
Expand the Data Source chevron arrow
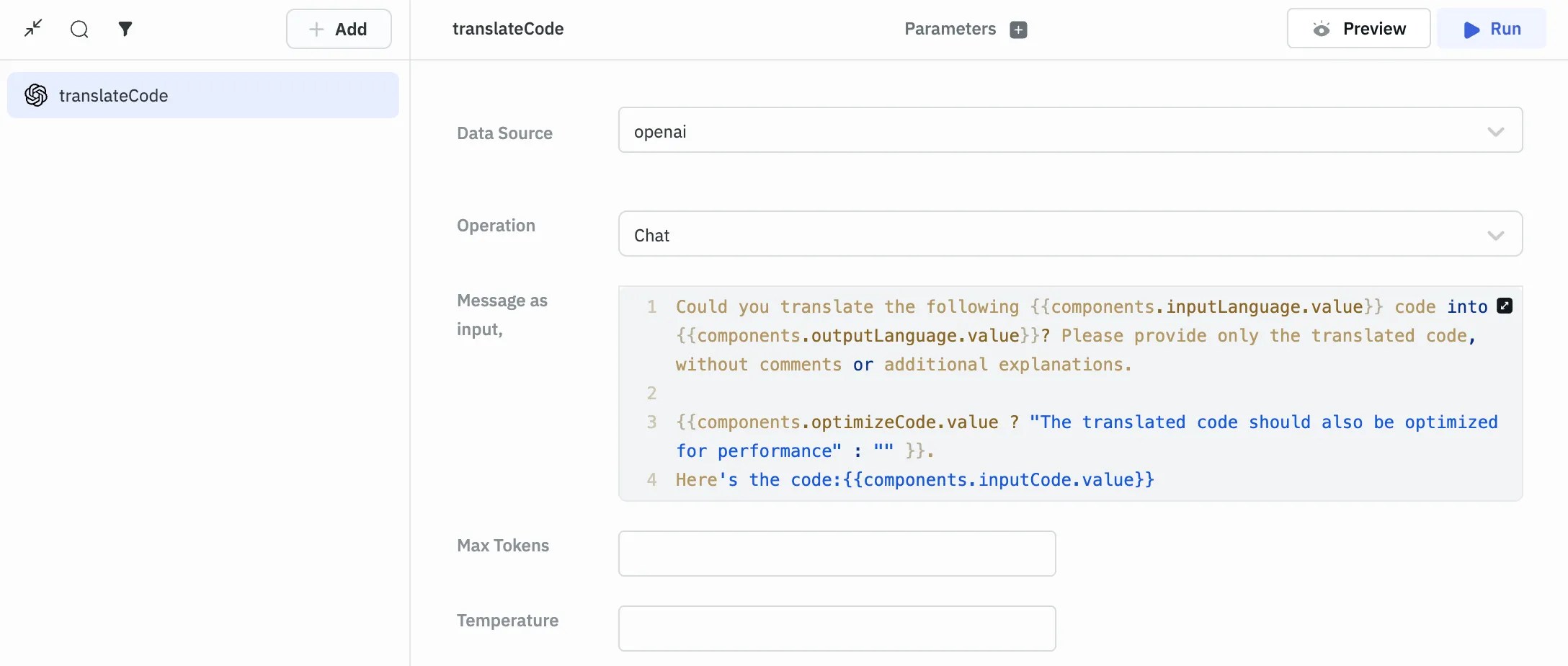click(1495, 132)
